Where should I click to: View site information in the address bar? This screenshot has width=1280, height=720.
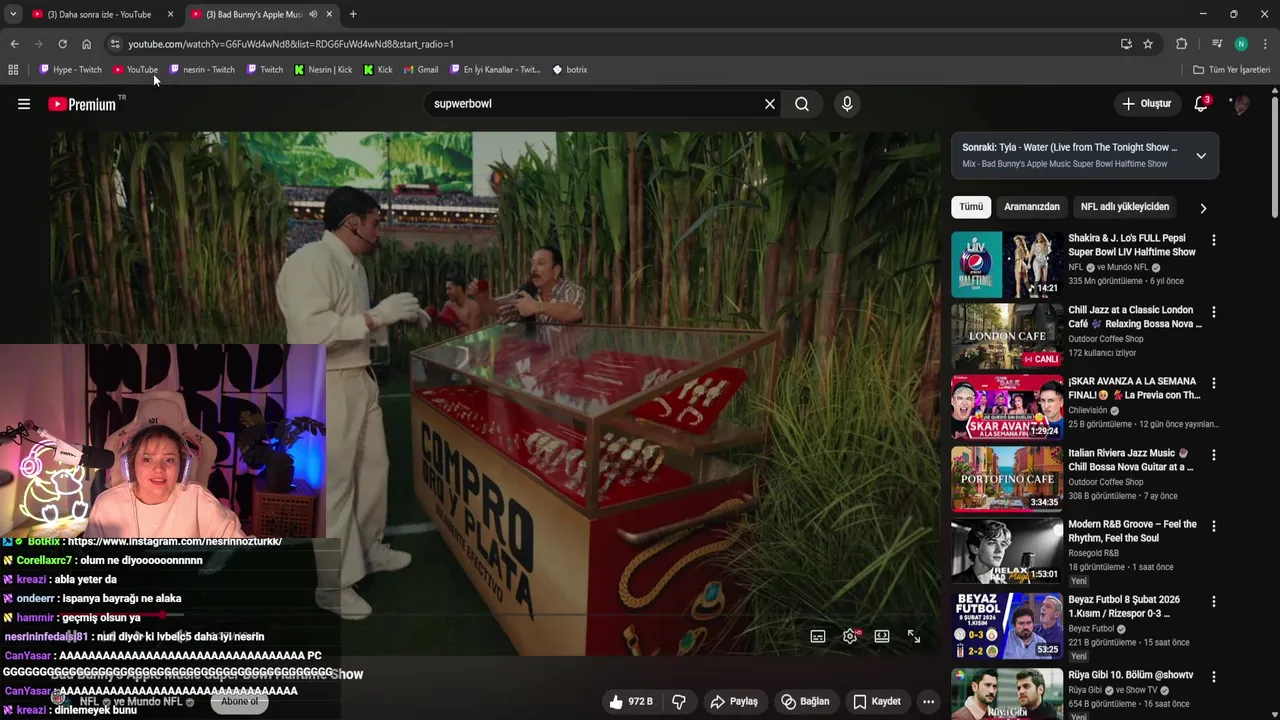115,44
